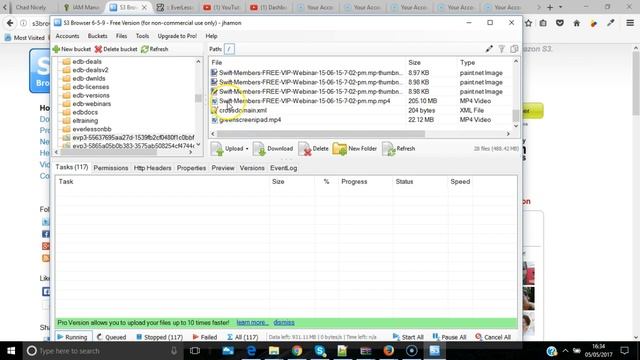This screenshot has width=640, height=360.
Task: Click Pause All tasks button
Action: click(449, 337)
